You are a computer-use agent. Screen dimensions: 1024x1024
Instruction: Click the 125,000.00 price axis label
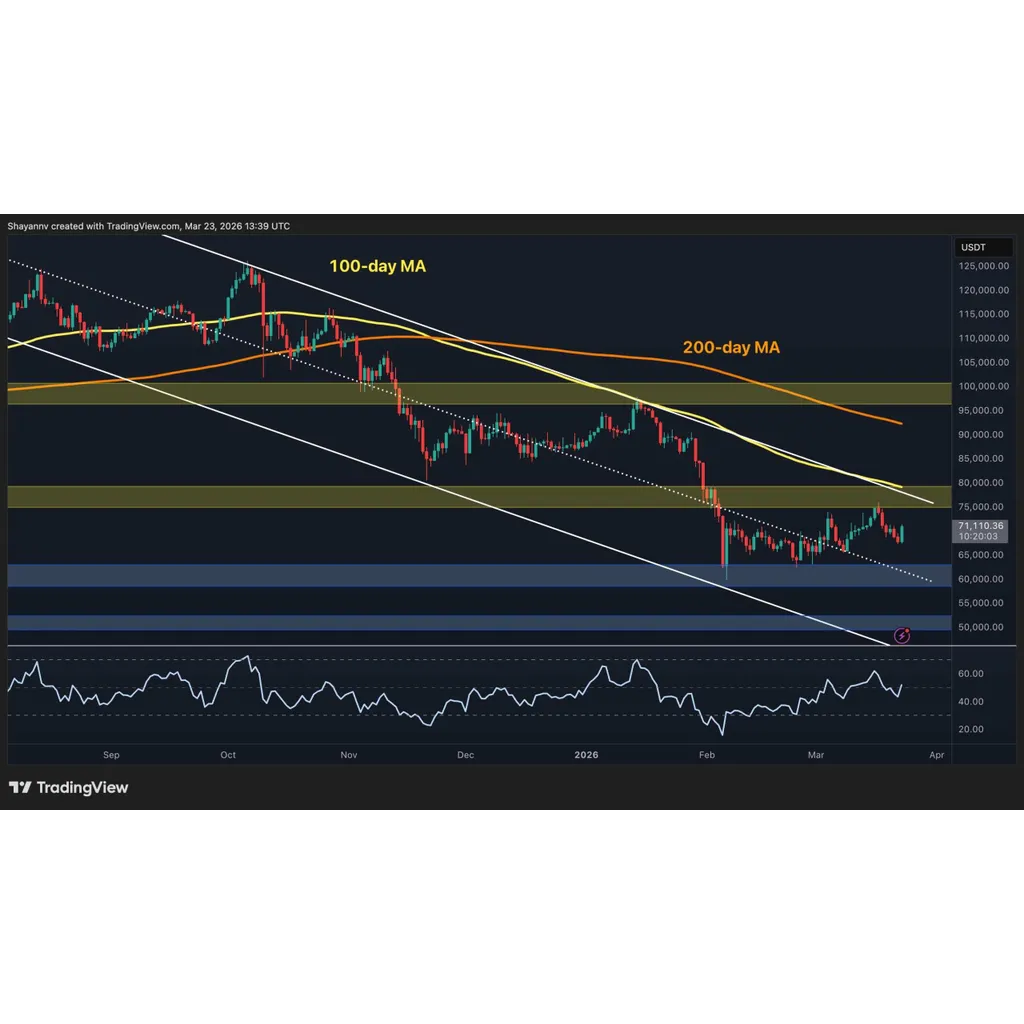984,266
